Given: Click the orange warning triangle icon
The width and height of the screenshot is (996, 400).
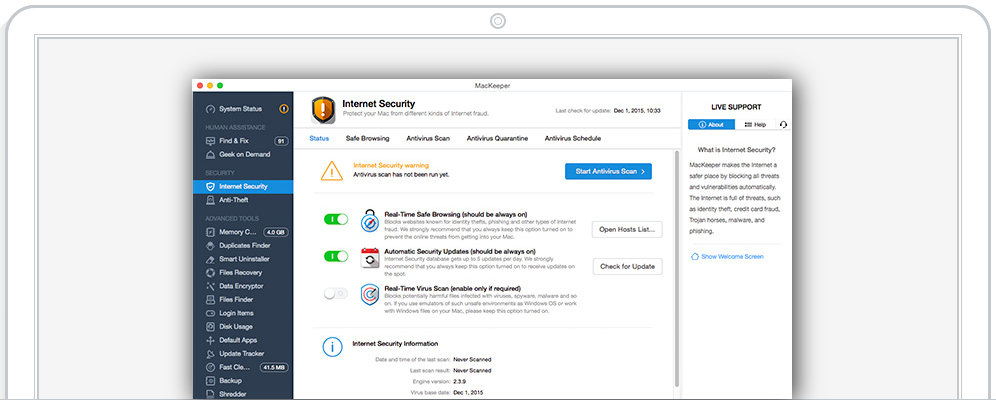Looking at the screenshot, I should point(332,171).
